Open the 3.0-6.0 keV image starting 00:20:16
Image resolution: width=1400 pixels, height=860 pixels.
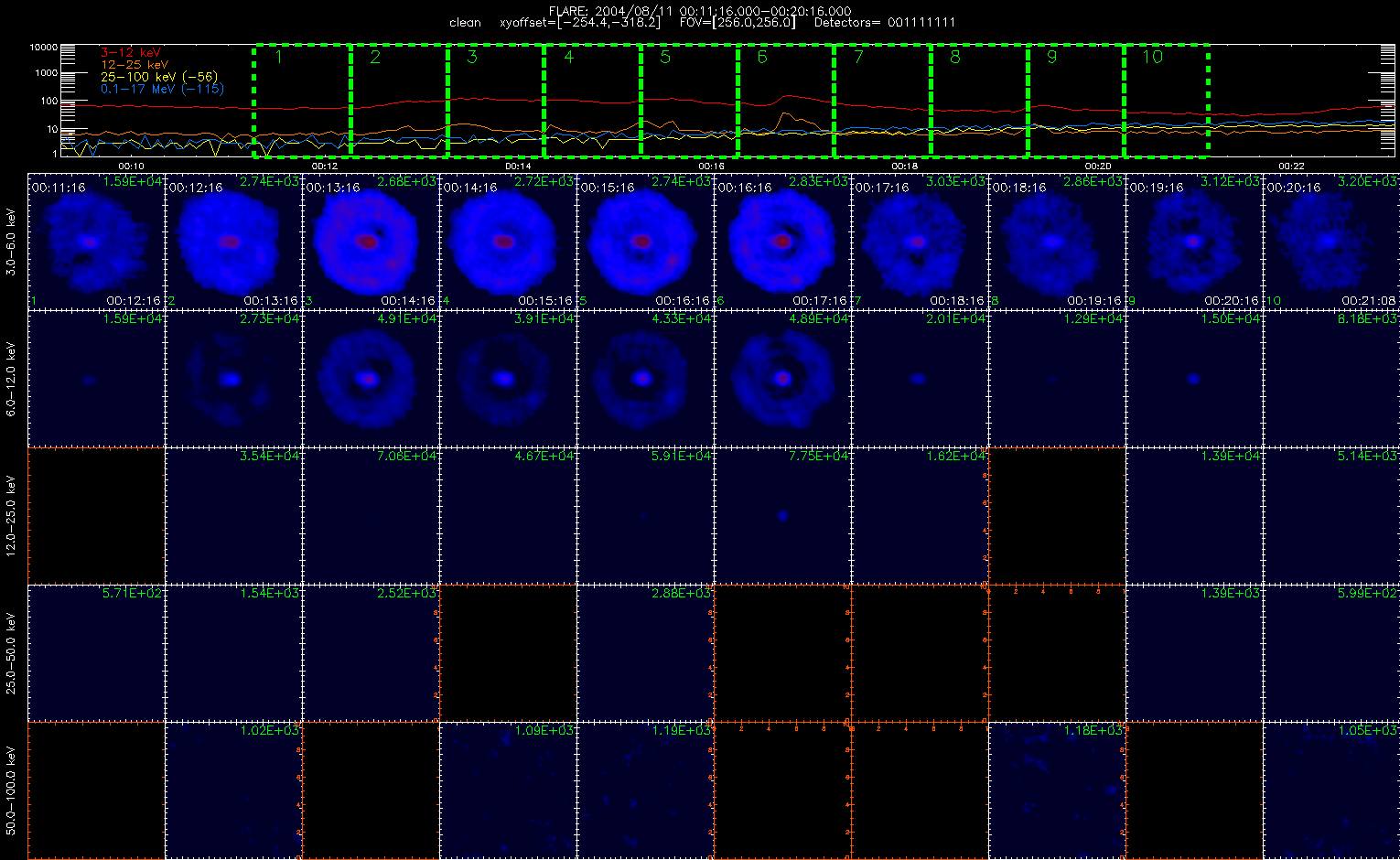[x=1331, y=242]
